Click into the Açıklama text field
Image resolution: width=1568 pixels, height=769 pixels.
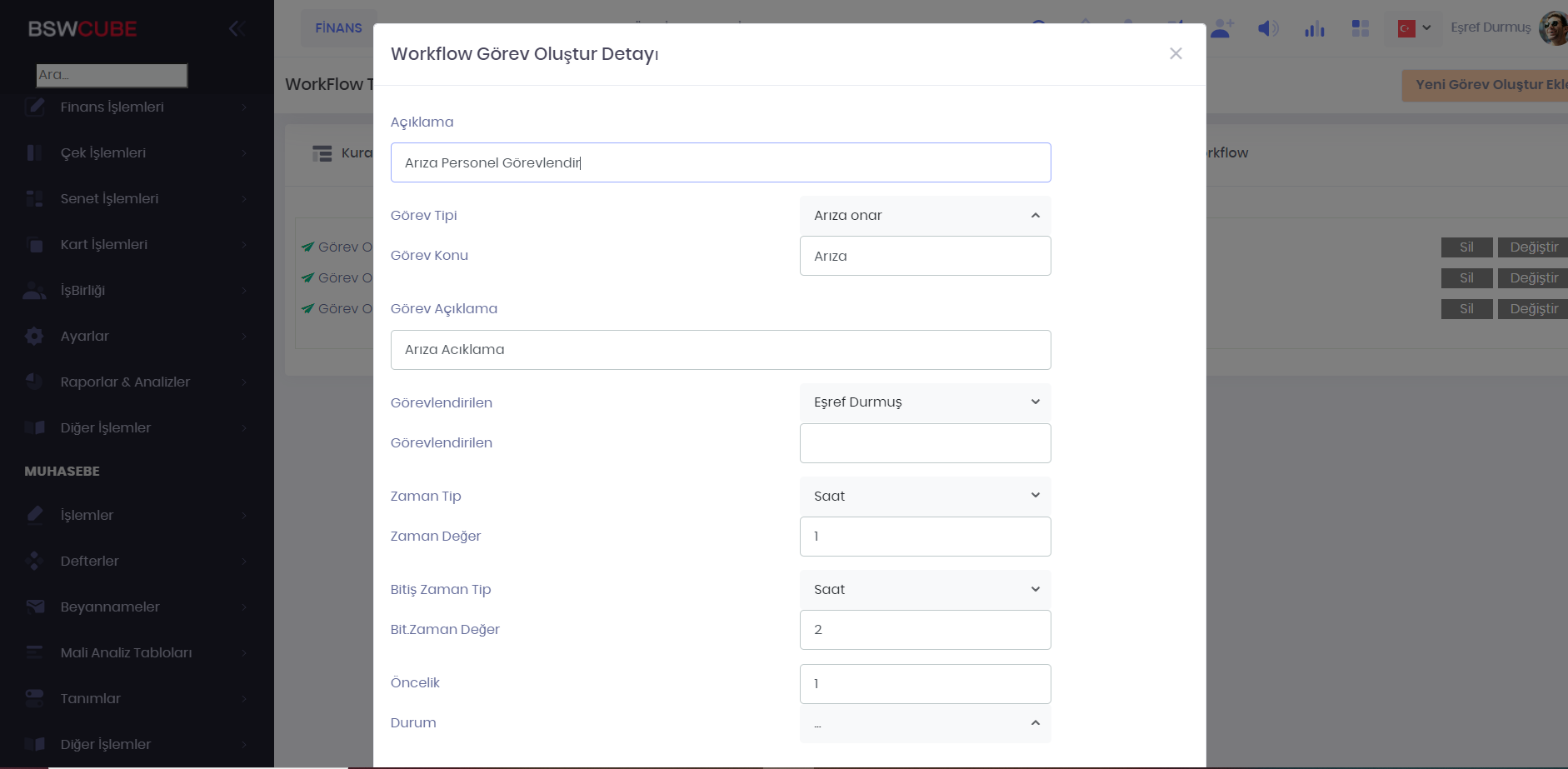[720, 162]
